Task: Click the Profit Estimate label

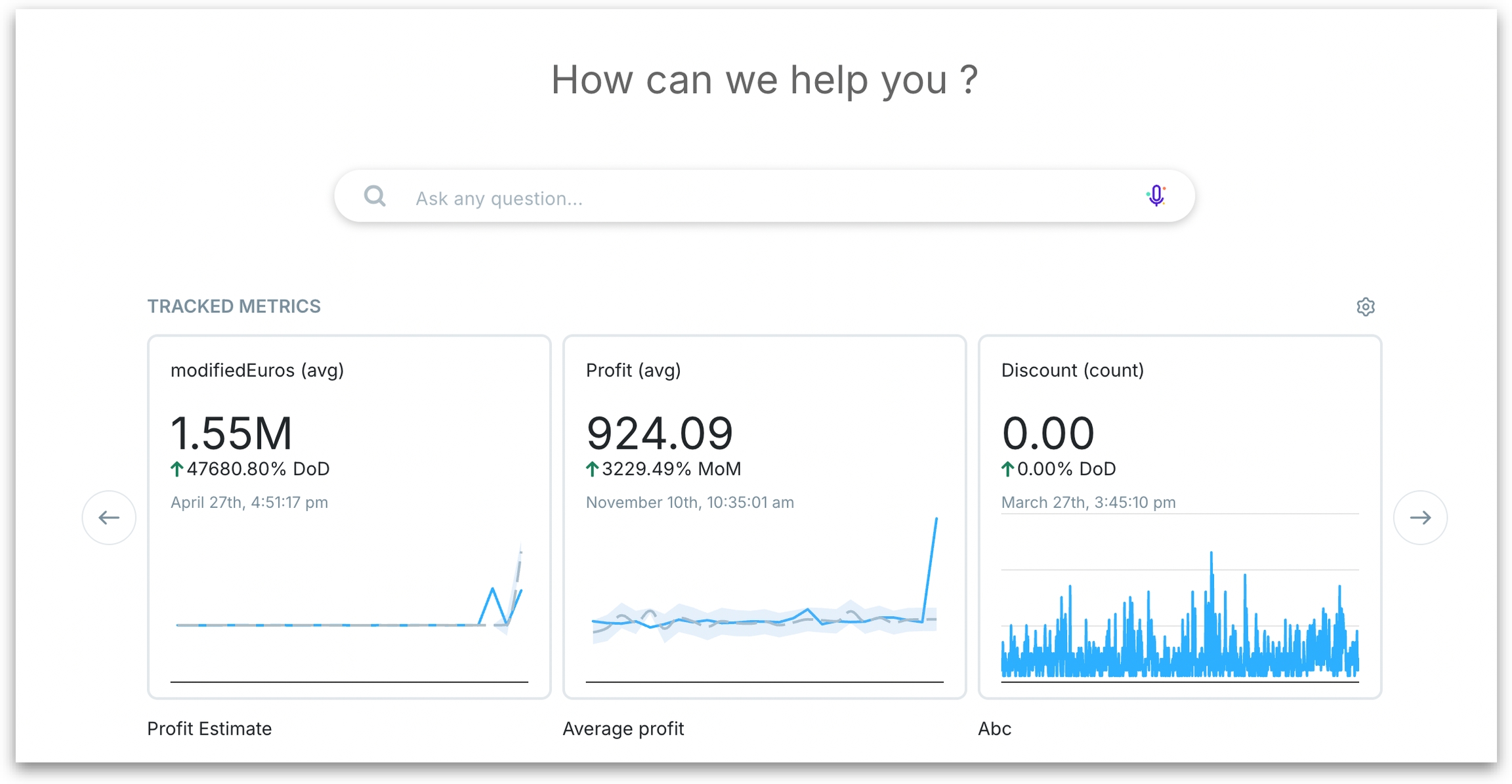Action: pos(209,729)
